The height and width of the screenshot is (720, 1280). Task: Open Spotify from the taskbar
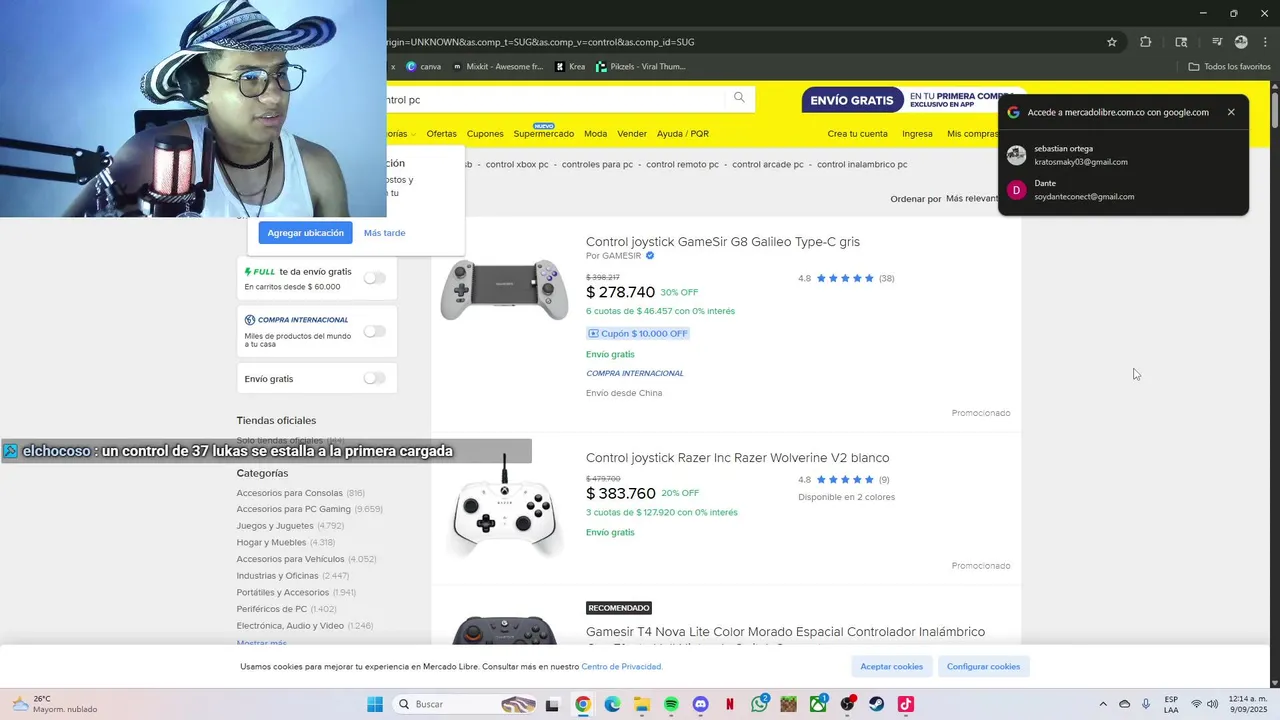[671, 704]
